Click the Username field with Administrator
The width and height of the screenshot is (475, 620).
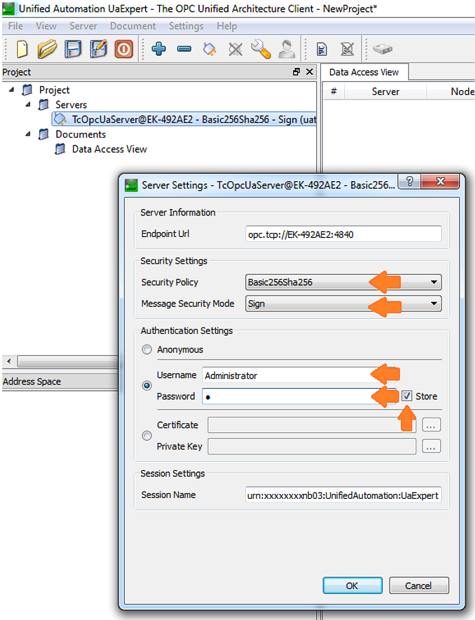[299, 375]
